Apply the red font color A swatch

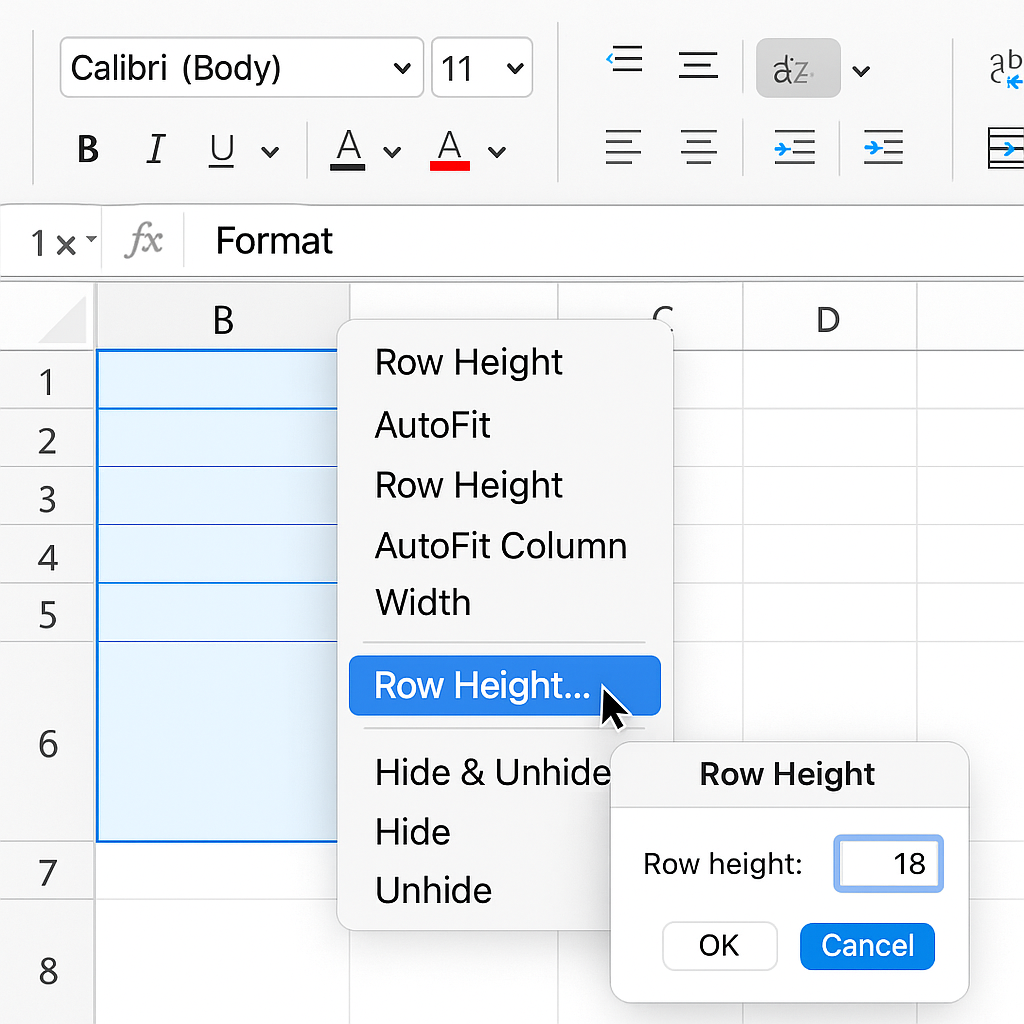(x=450, y=150)
